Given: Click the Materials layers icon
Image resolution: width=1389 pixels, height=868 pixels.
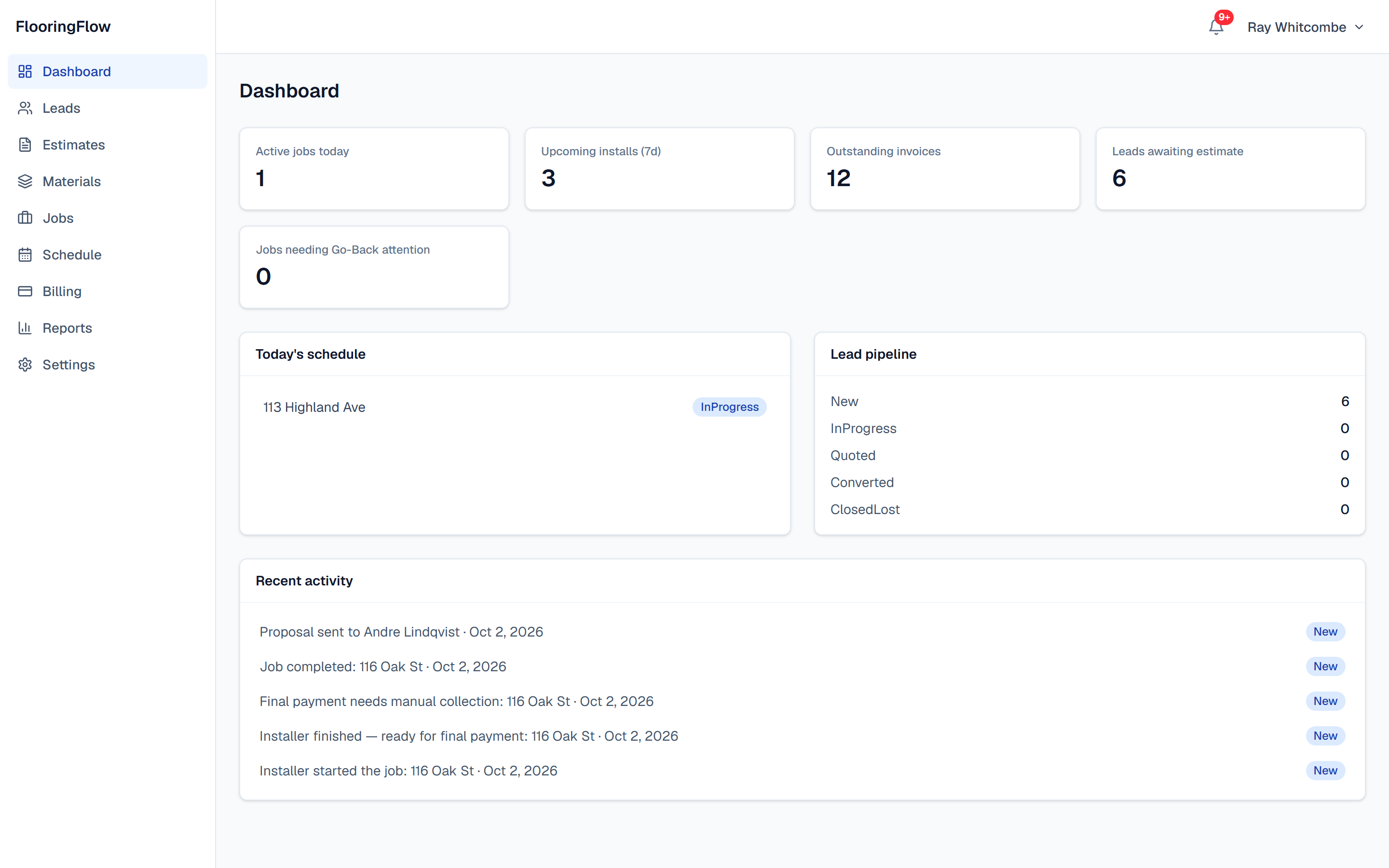Looking at the screenshot, I should [x=25, y=181].
